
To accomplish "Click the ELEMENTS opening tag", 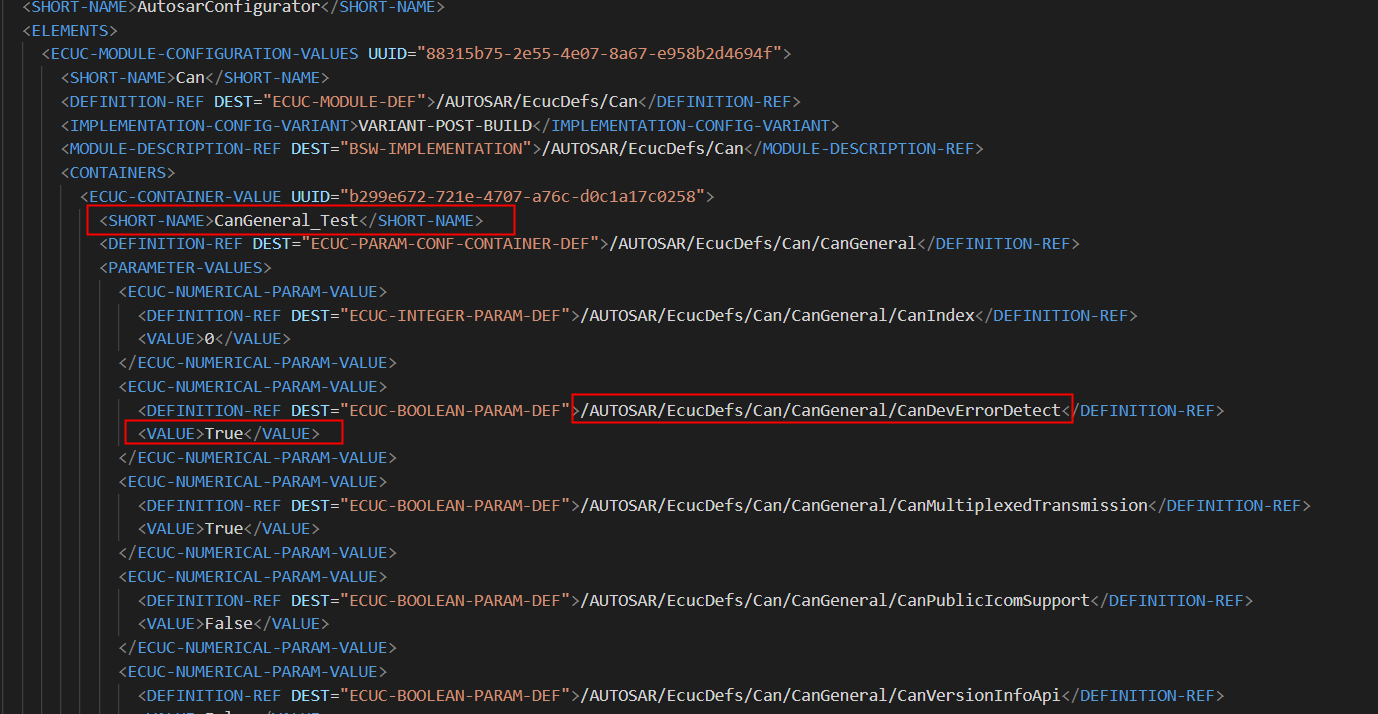I will click(x=69, y=29).
